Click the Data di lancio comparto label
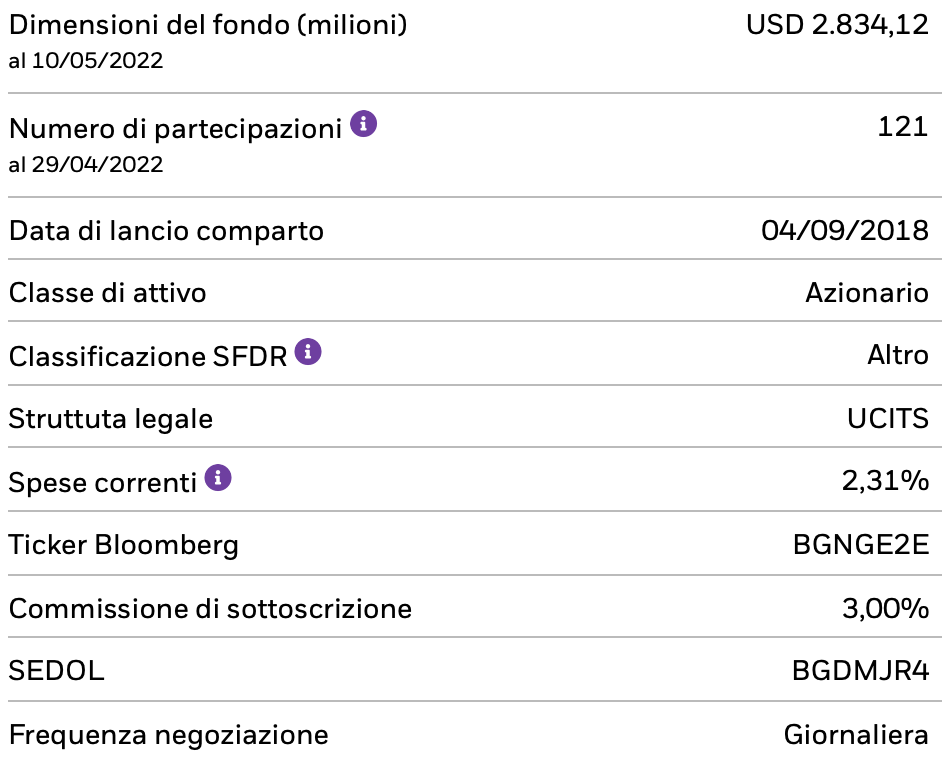This screenshot has height=760, width=950. point(166,231)
